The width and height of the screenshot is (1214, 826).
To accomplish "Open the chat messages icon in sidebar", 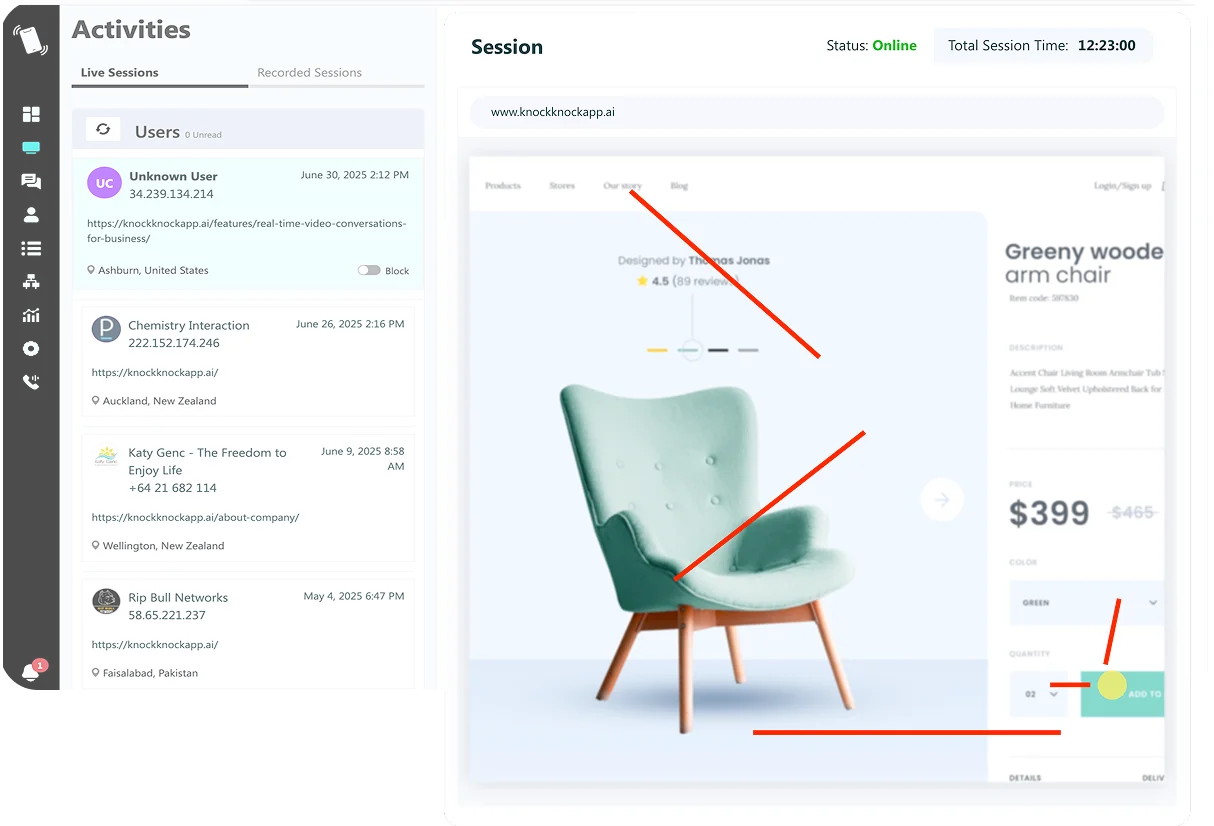I will coord(31,181).
